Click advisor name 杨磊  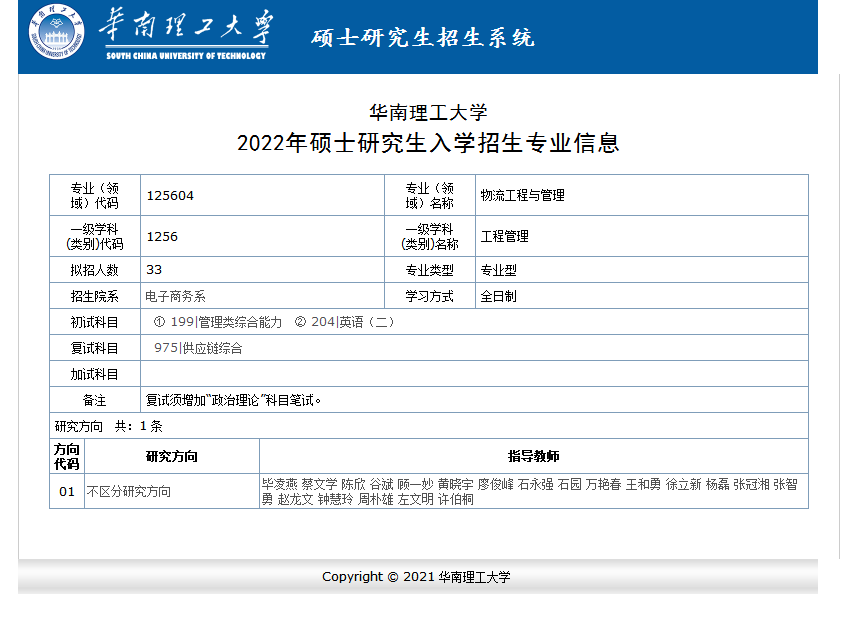718,484
